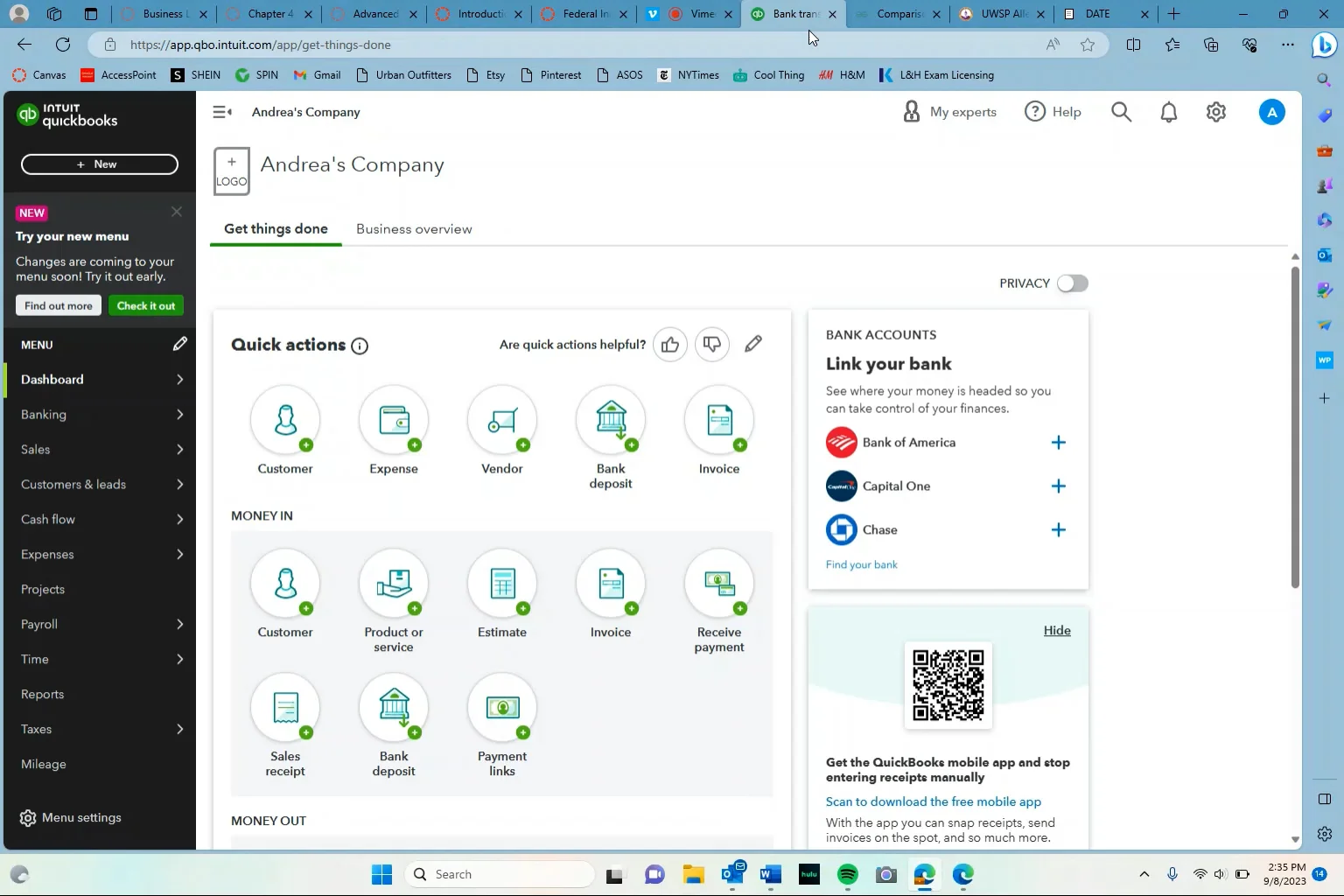This screenshot has width=1344, height=896.
Task: Switch to the Business overview tab
Action: [414, 229]
